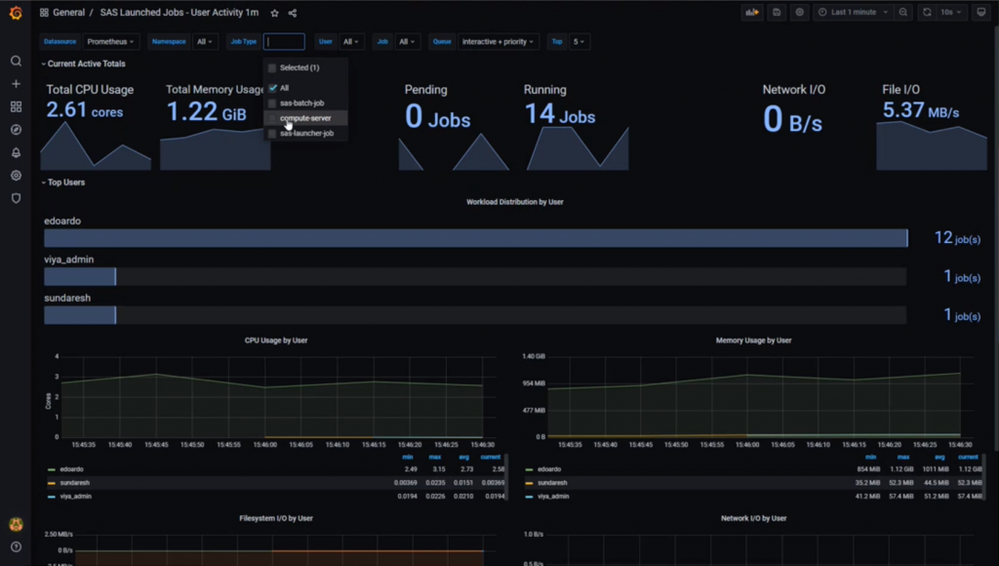Open the Memory Usage by User panel title
This screenshot has width=999, height=566.
[x=753, y=340]
